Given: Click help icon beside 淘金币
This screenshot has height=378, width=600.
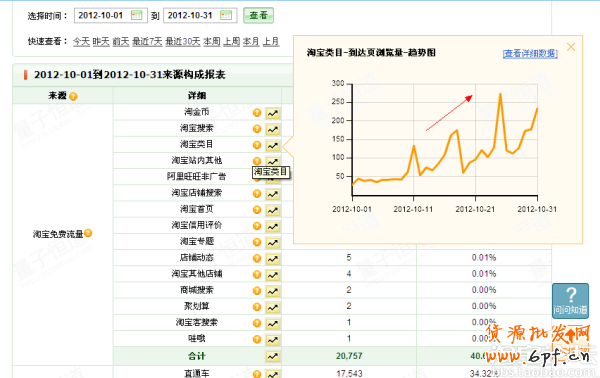Looking at the screenshot, I should click(257, 112).
